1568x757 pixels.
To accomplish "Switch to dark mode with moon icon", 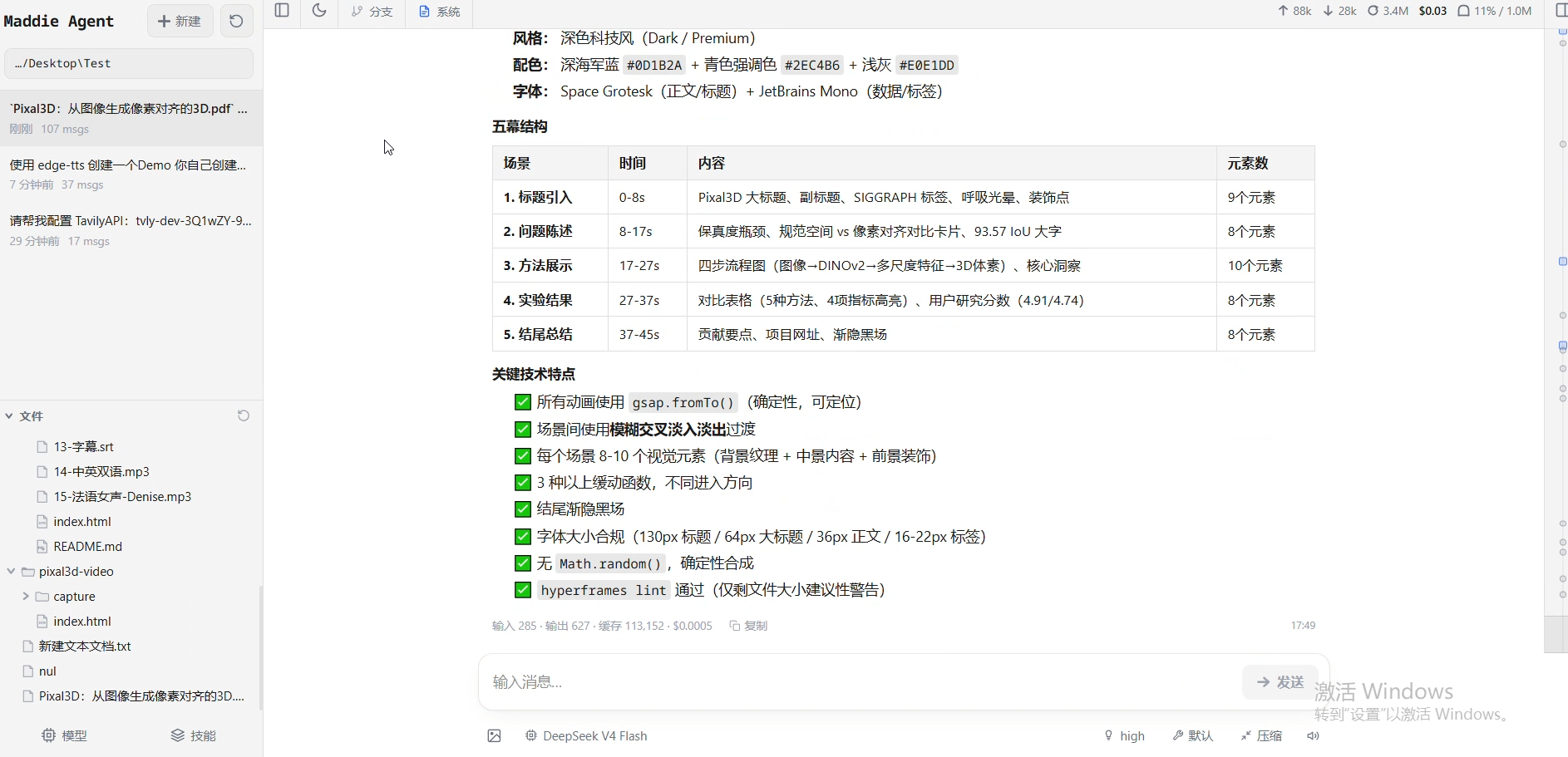I will click(319, 11).
